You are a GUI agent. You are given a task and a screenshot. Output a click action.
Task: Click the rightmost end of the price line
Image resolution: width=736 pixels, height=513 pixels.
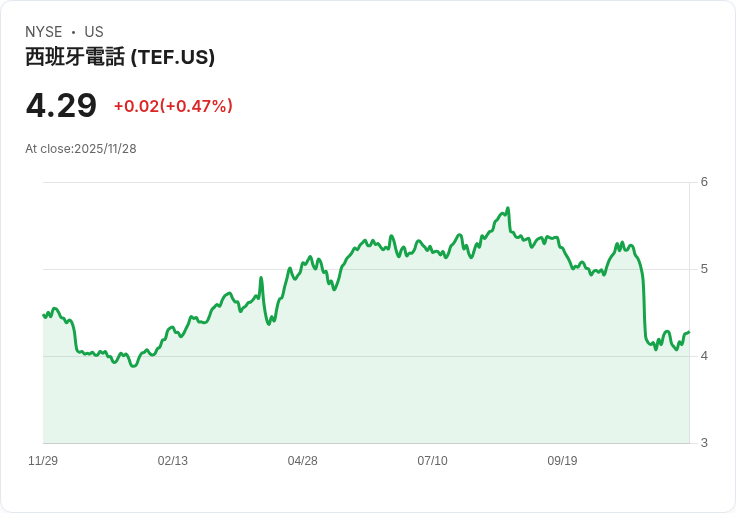click(x=689, y=332)
